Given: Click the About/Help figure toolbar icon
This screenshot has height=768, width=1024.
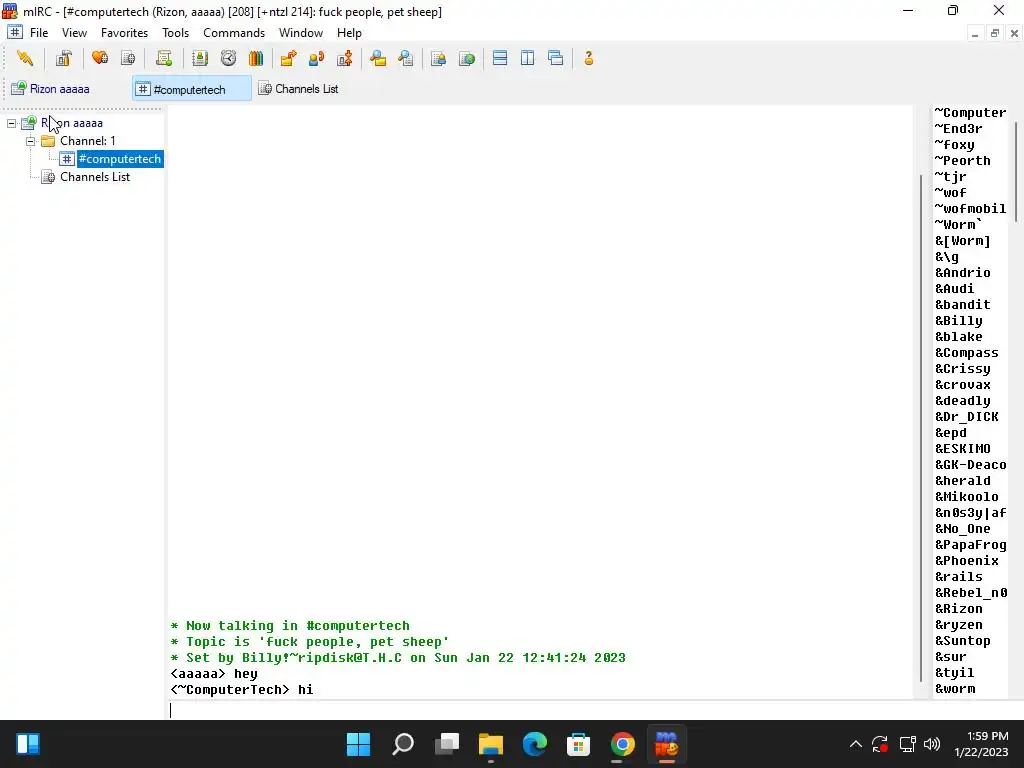Looking at the screenshot, I should pos(588,58).
